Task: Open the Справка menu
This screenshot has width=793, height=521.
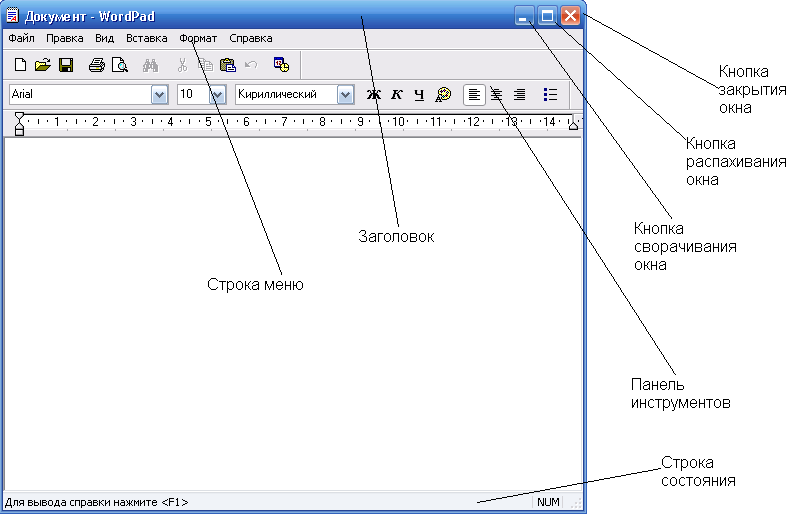Action: [251, 38]
